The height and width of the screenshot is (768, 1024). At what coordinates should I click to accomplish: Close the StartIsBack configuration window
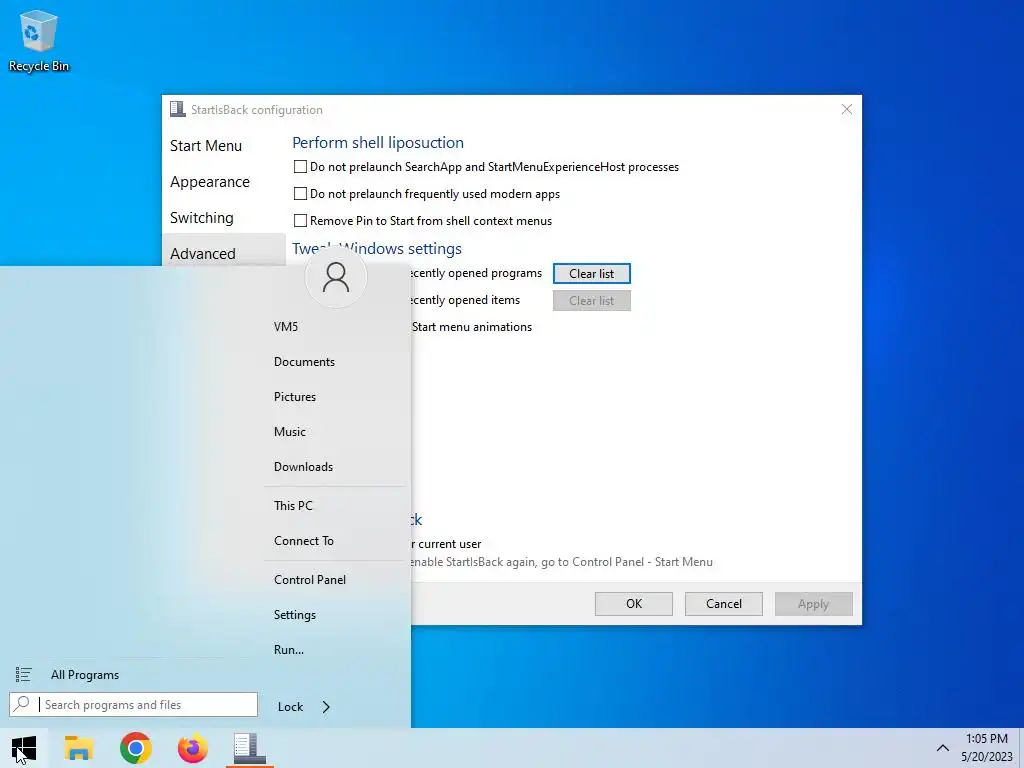click(x=846, y=109)
